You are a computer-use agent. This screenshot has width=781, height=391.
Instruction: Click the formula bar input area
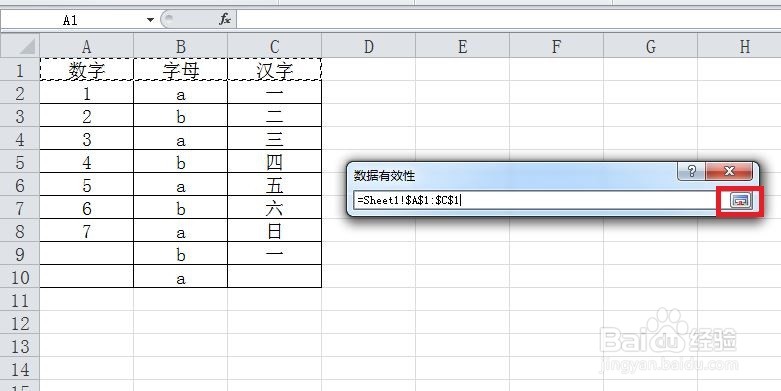pyautogui.click(x=508, y=20)
